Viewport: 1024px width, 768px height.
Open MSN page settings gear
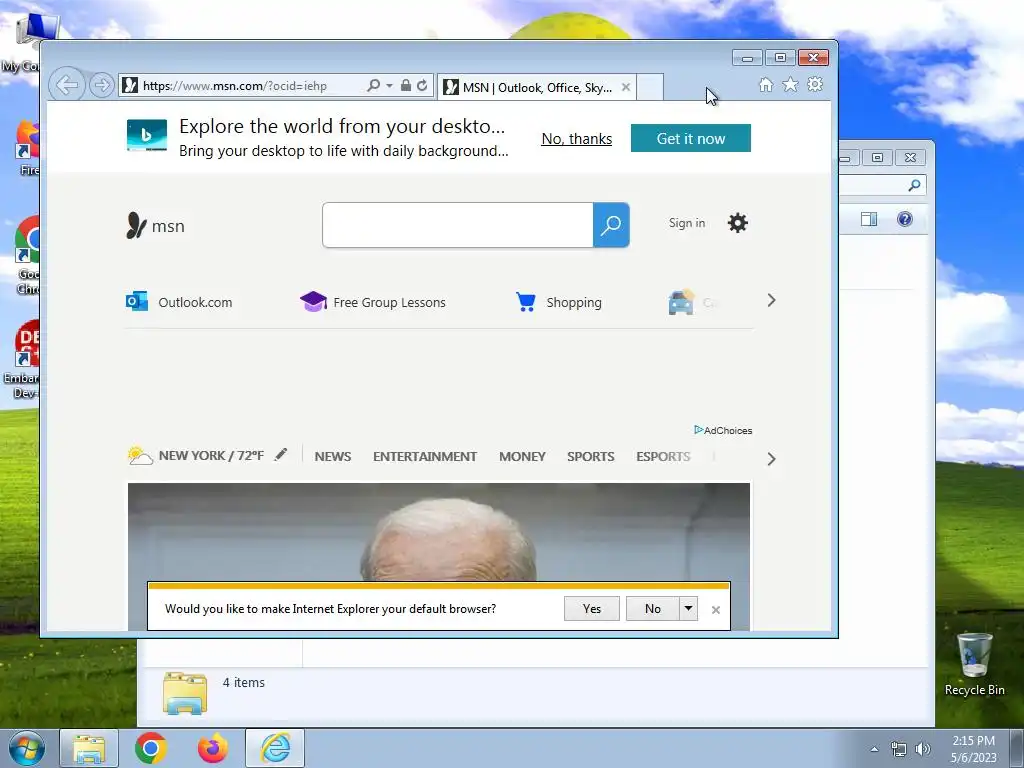(x=737, y=223)
